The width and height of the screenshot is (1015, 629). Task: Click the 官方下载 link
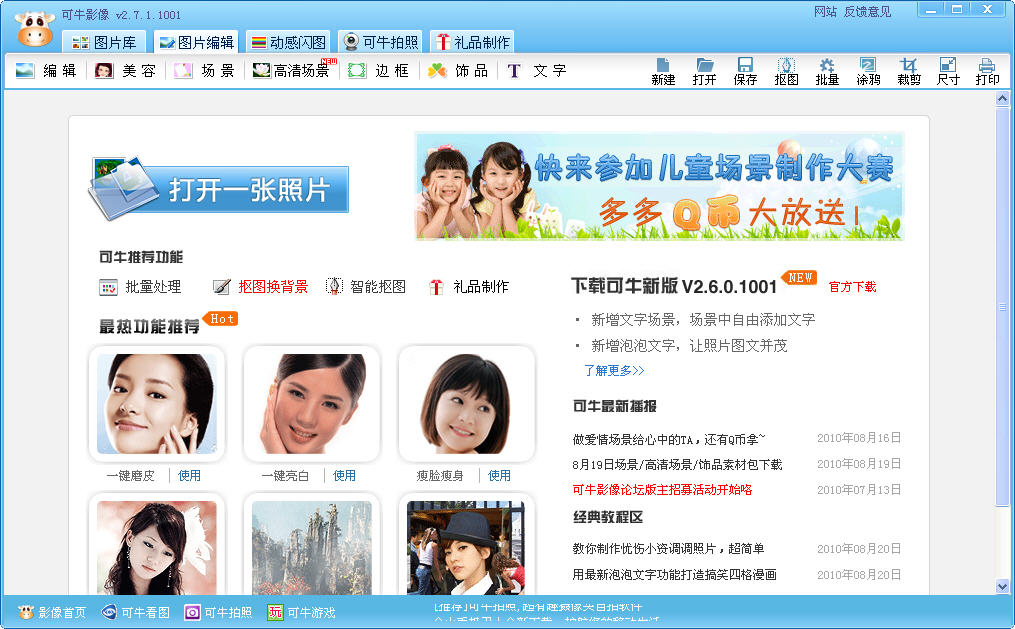tap(852, 287)
